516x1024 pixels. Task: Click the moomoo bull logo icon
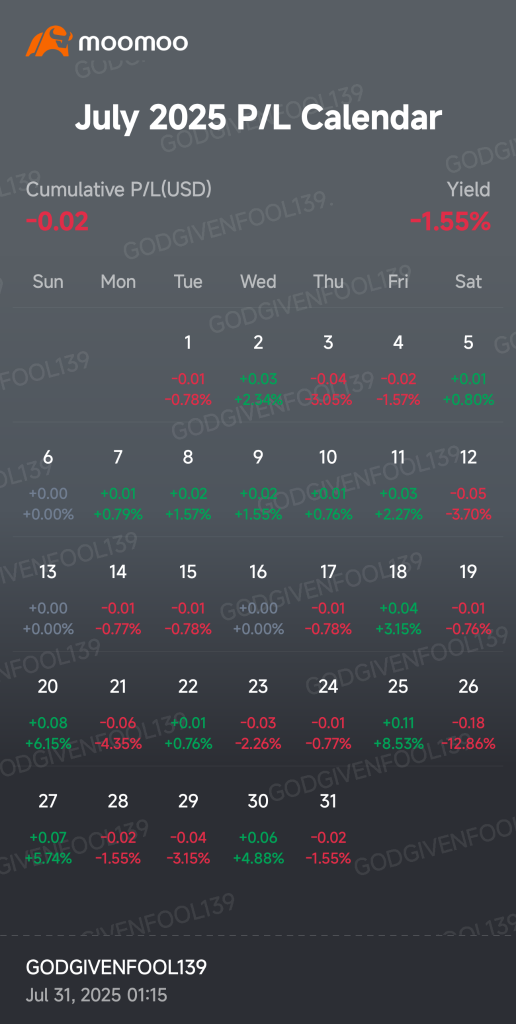pos(48,41)
